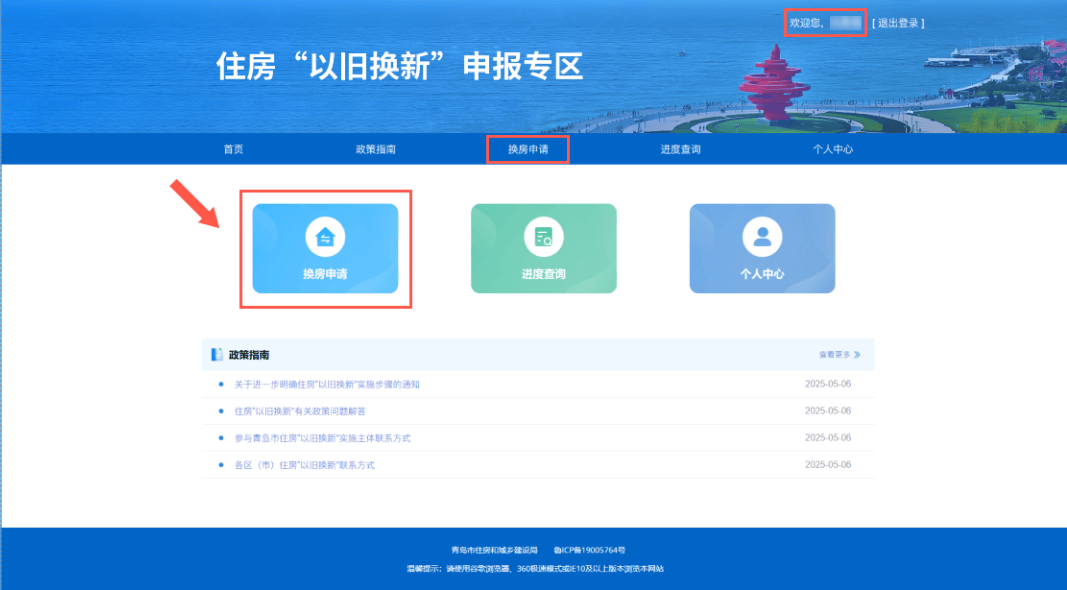Open 住房以旧换新有关政策问题解答 article
Image resolution: width=1067 pixels, height=590 pixels.
(x=300, y=411)
